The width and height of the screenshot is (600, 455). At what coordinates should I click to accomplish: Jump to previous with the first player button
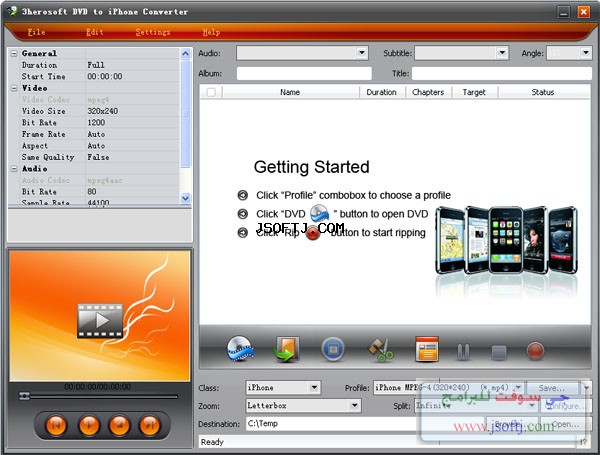[x=56, y=425]
